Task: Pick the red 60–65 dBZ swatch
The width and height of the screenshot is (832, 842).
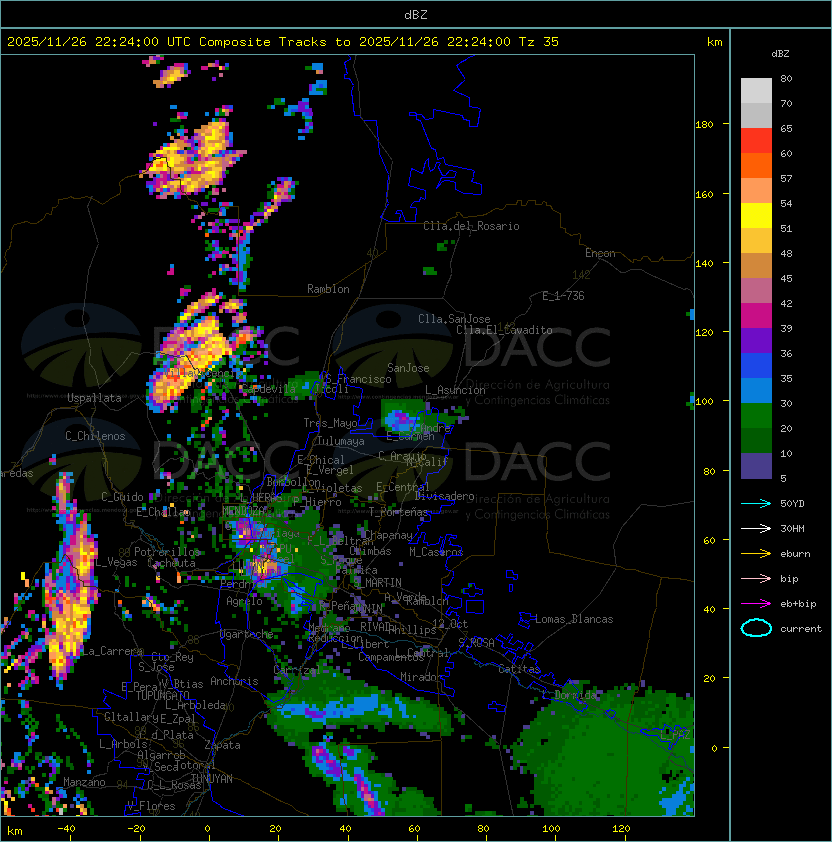Action: pos(756,141)
